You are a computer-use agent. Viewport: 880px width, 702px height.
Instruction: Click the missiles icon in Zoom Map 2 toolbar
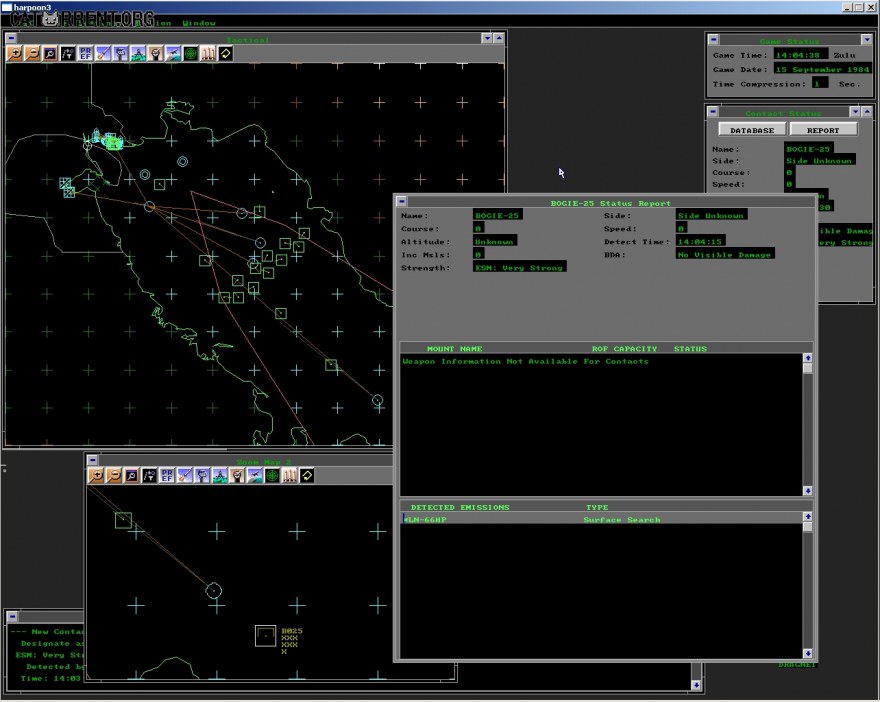click(290, 475)
